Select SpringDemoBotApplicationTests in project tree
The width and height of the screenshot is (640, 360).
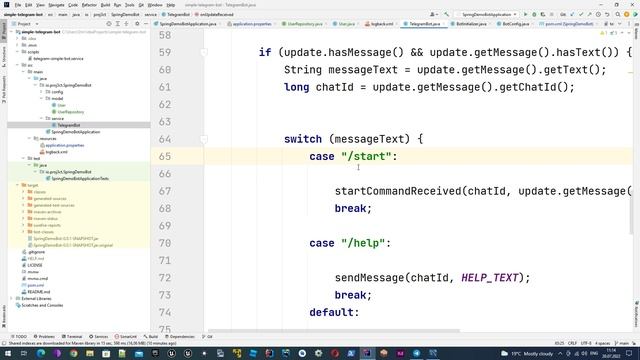coord(80,178)
